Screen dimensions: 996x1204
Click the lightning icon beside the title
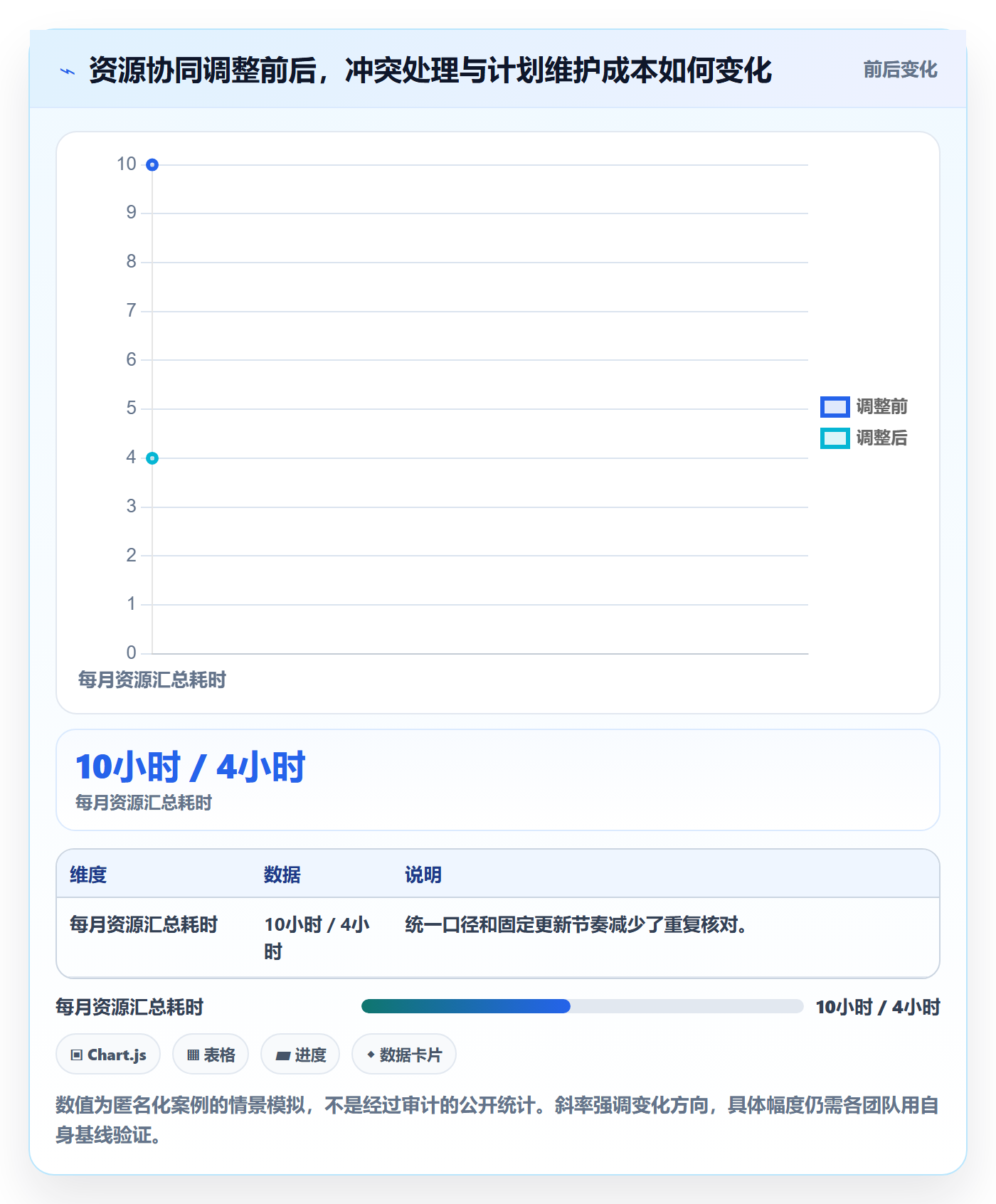tap(68, 71)
